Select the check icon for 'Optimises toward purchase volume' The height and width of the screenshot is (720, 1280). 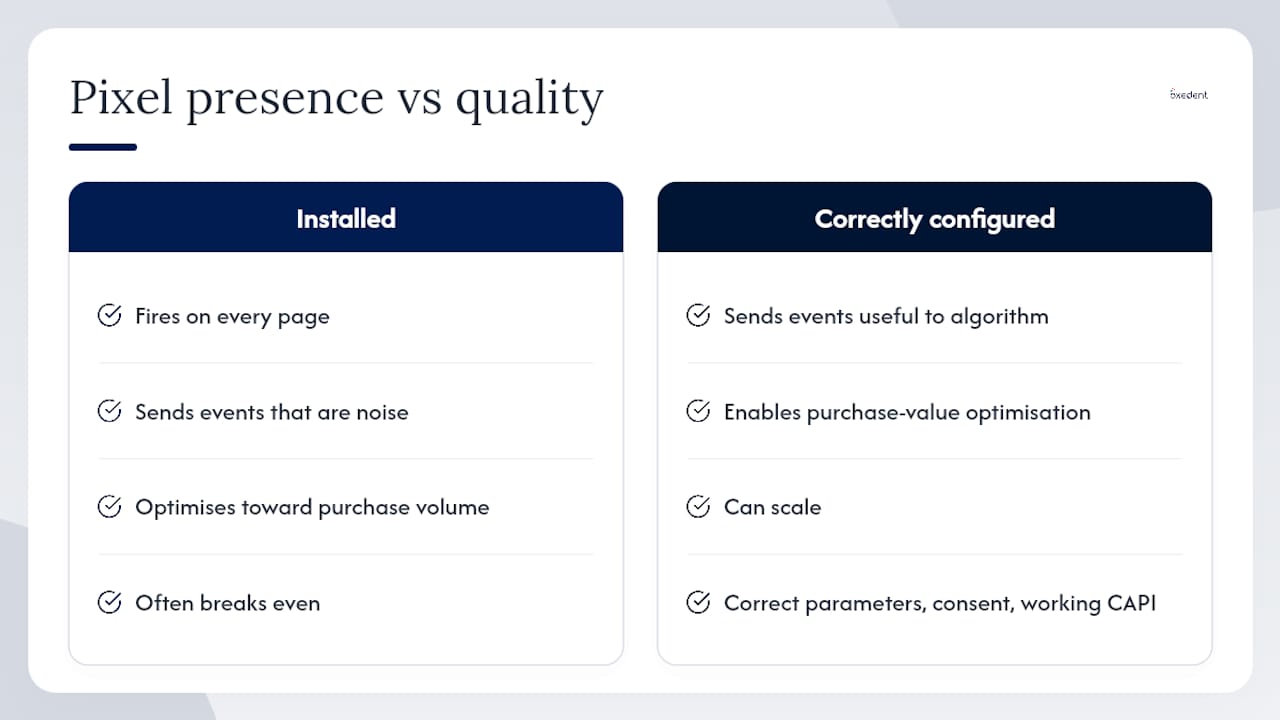point(109,507)
